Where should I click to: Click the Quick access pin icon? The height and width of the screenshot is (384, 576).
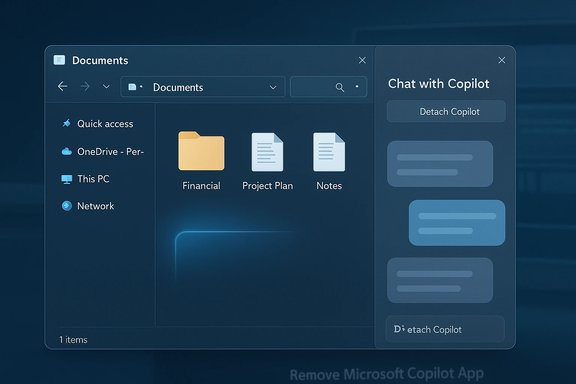click(66, 123)
